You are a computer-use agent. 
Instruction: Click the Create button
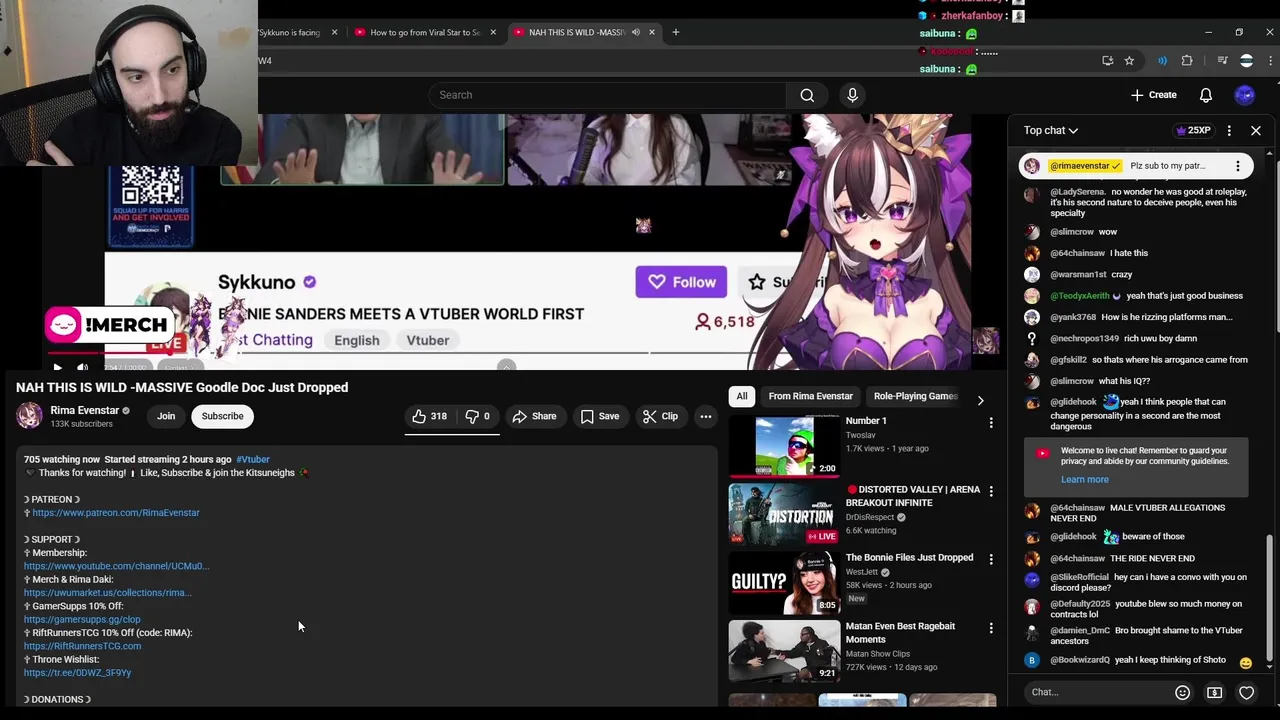point(1154,95)
